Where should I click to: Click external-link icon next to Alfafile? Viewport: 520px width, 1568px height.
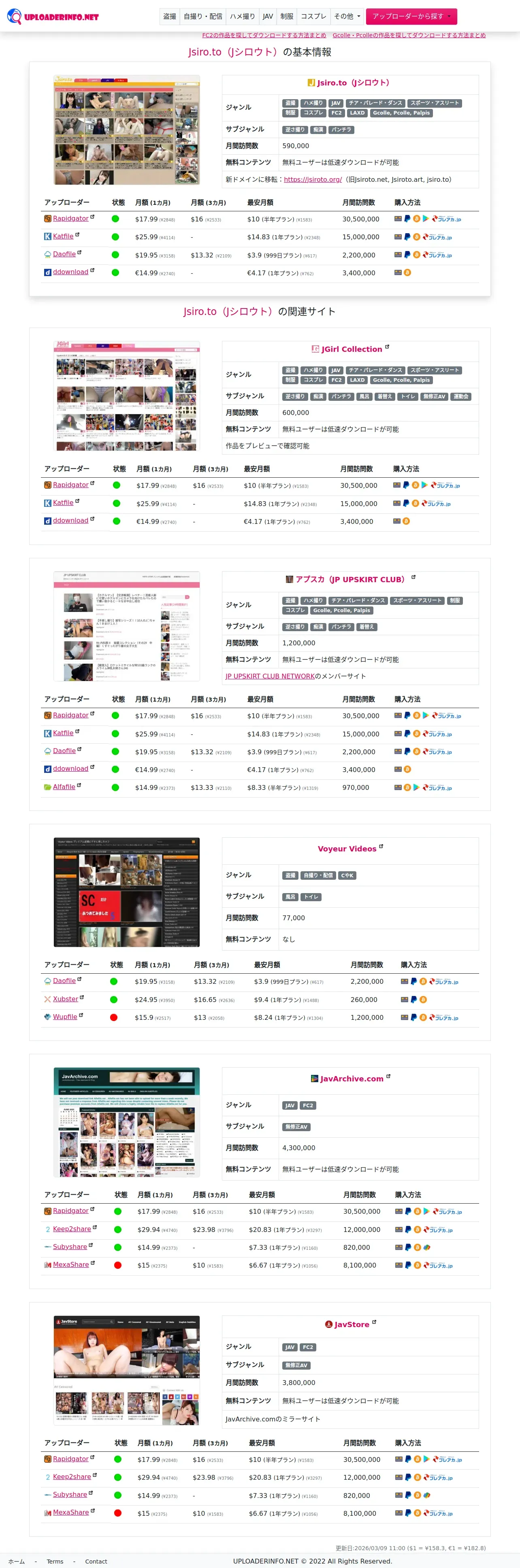(79, 785)
